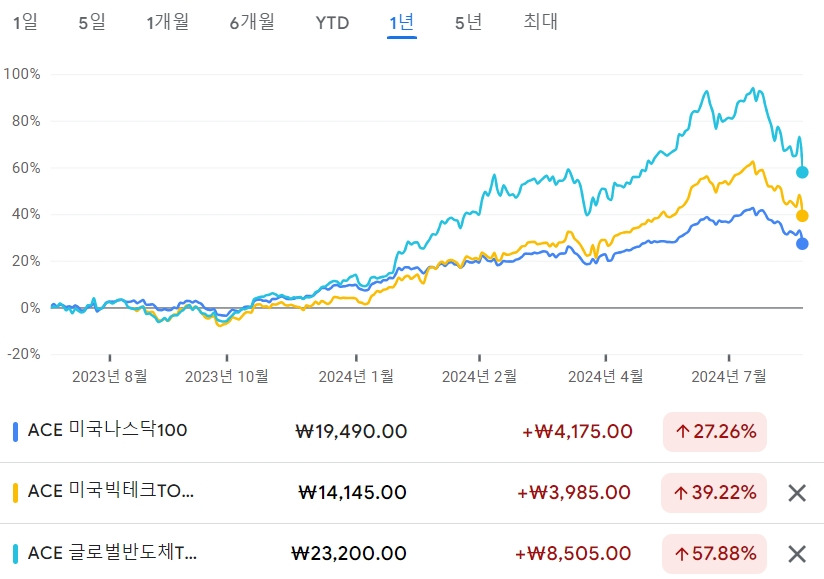Select the YTD performance view
Viewport: 824px width, 579px height.
click(331, 21)
